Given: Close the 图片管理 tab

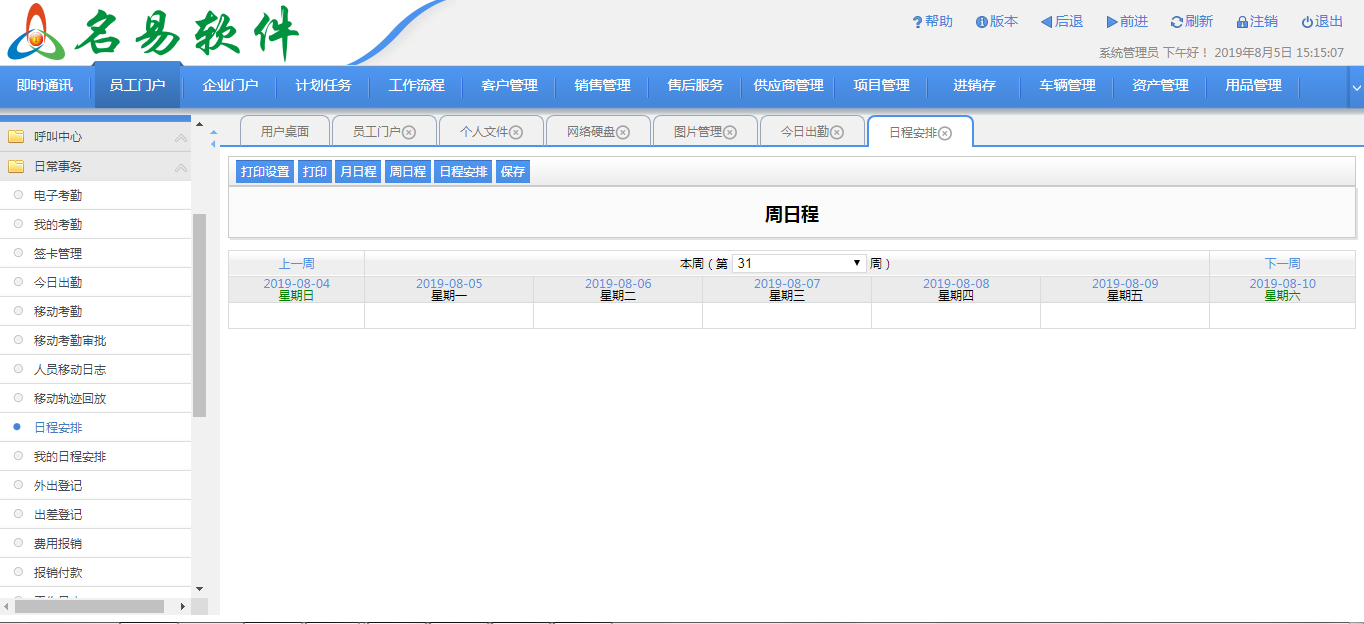Looking at the screenshot, I should tap(730, 130).
